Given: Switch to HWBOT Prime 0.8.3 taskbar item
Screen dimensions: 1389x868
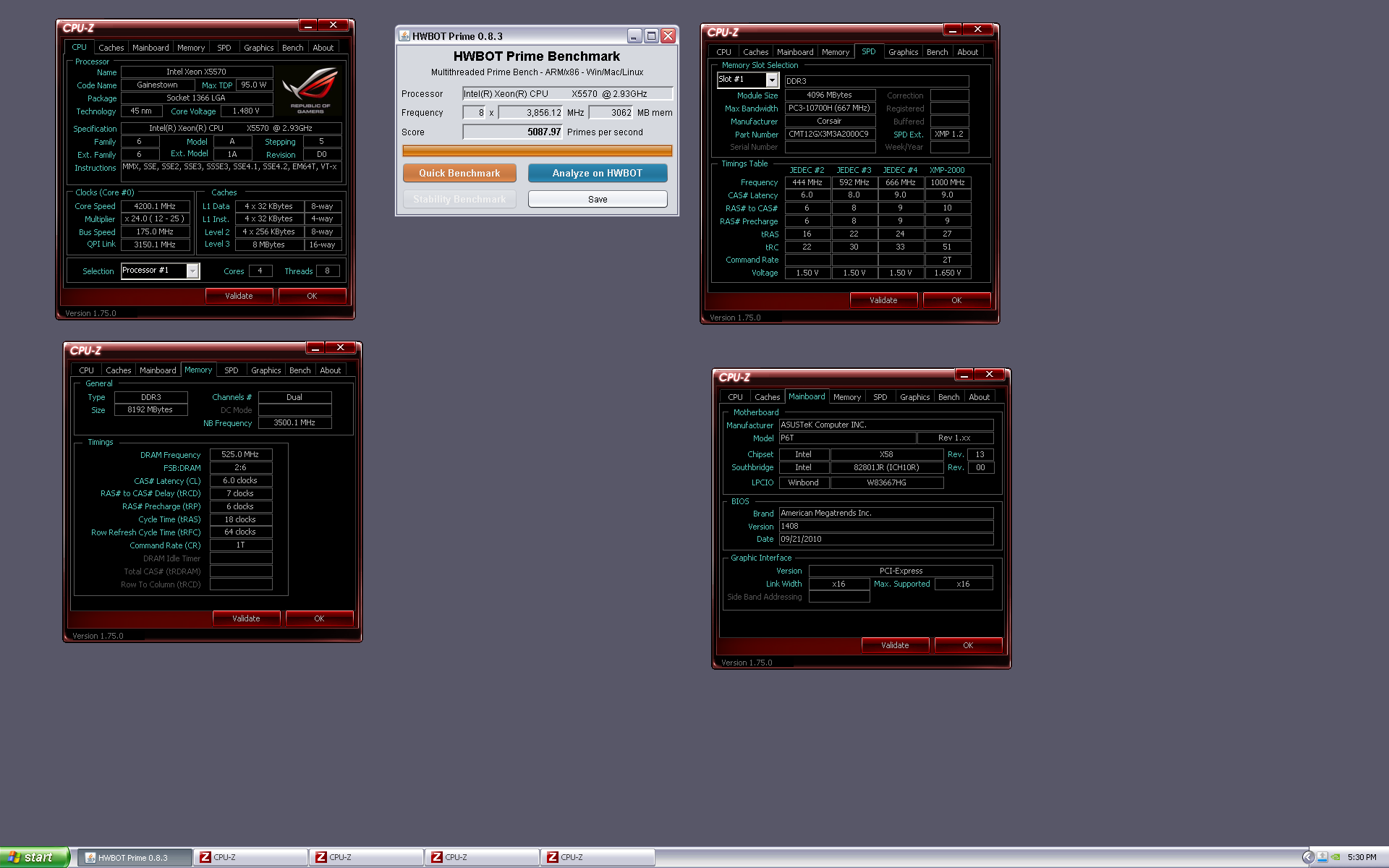Looking at the screenshot, I should click(x=135, y=857).
